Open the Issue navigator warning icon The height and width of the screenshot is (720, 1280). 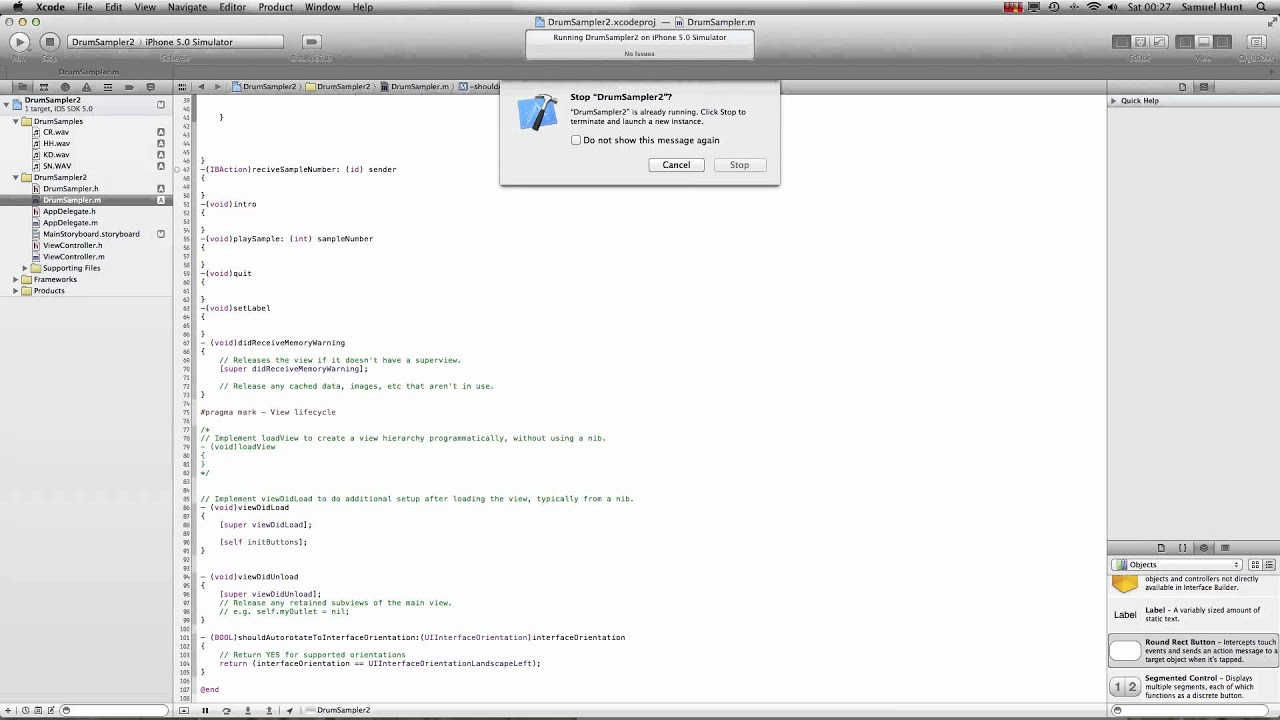click(87, 87)
